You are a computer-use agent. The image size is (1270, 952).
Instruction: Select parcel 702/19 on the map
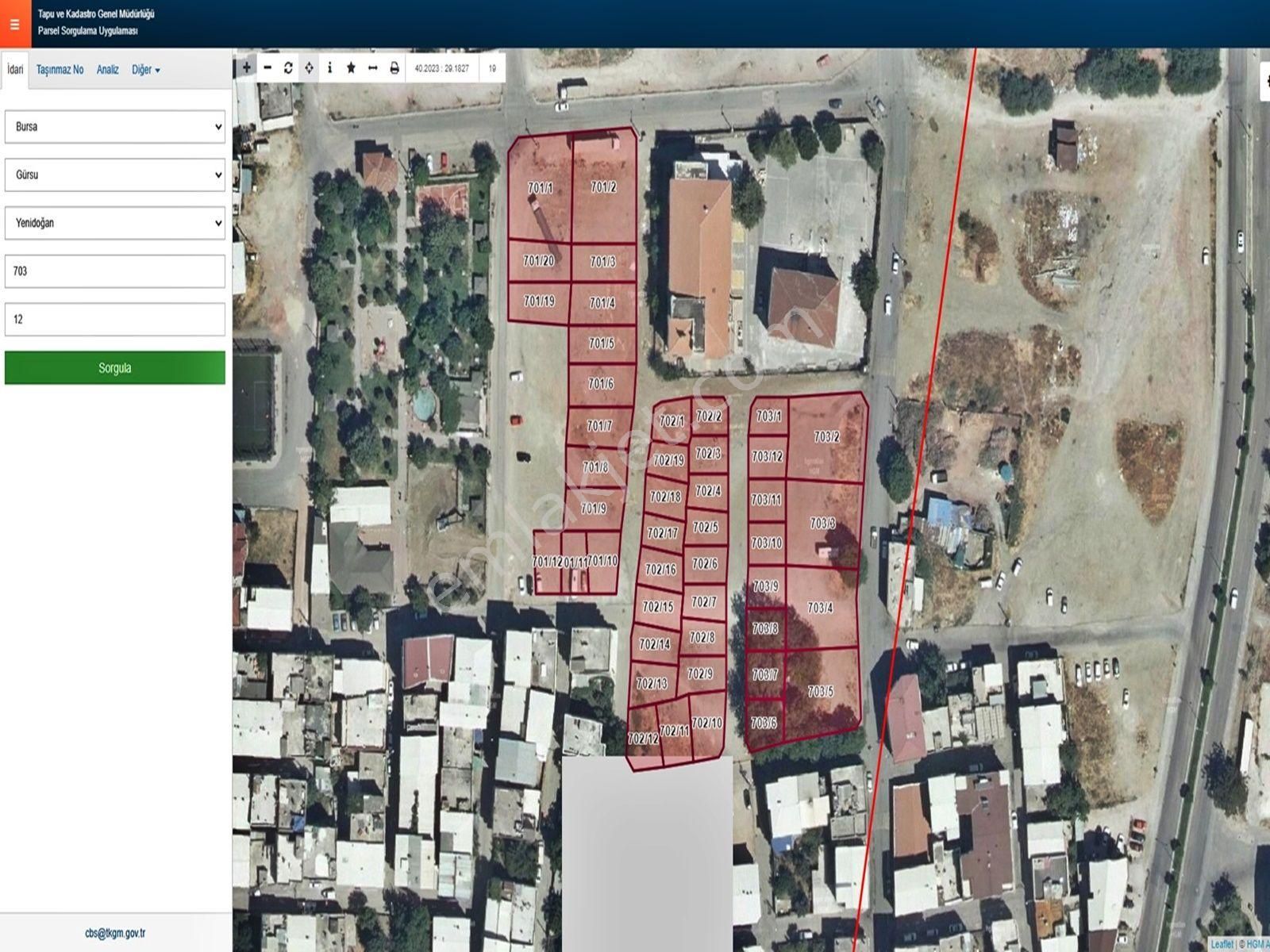tap(668, 460)
